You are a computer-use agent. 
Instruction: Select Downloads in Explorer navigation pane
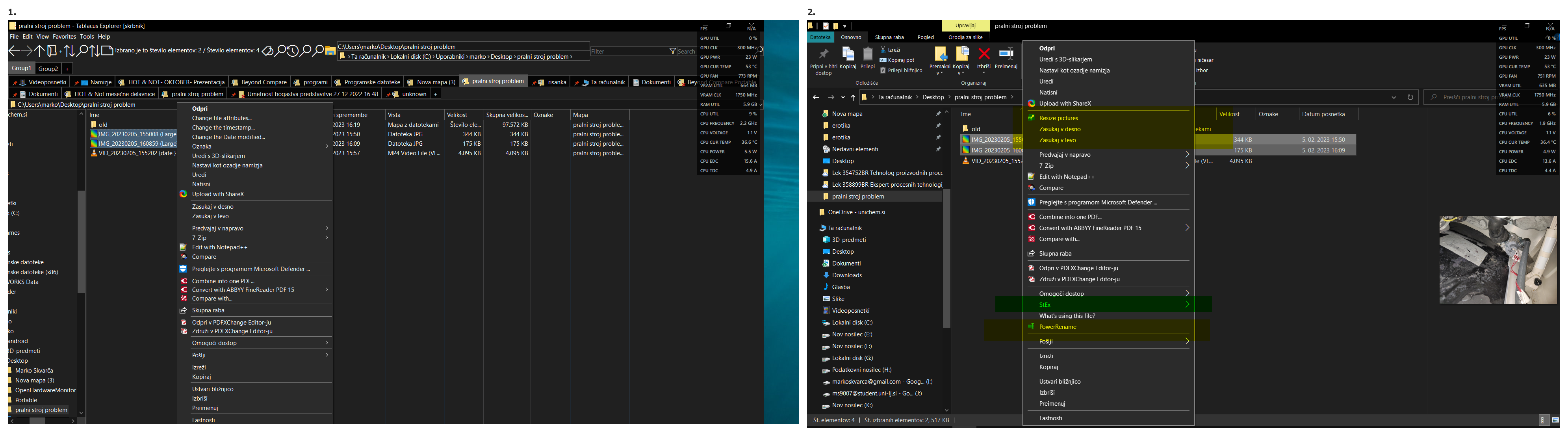click(x=847, y=275)
